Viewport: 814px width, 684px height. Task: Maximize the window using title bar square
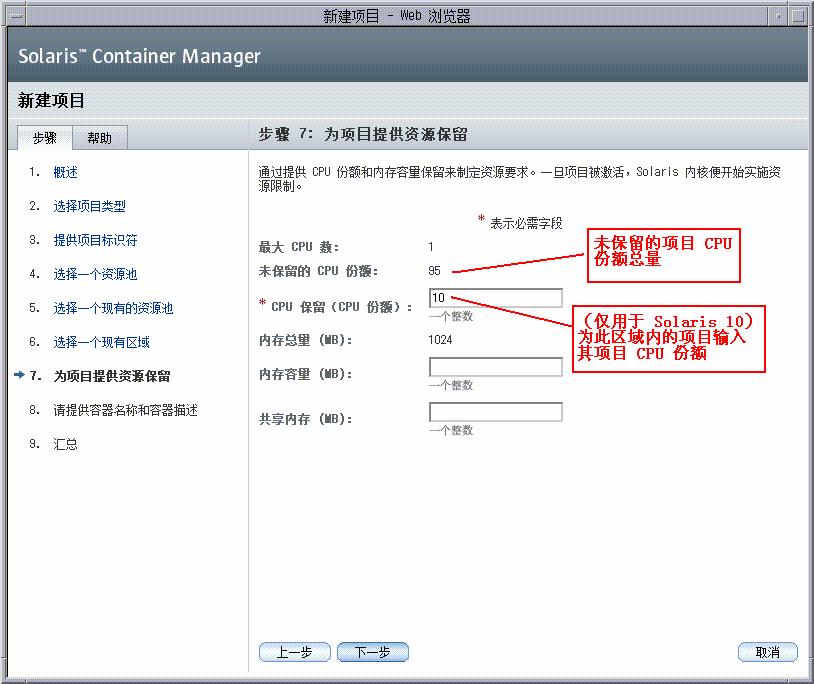click(x=797, y=16)
